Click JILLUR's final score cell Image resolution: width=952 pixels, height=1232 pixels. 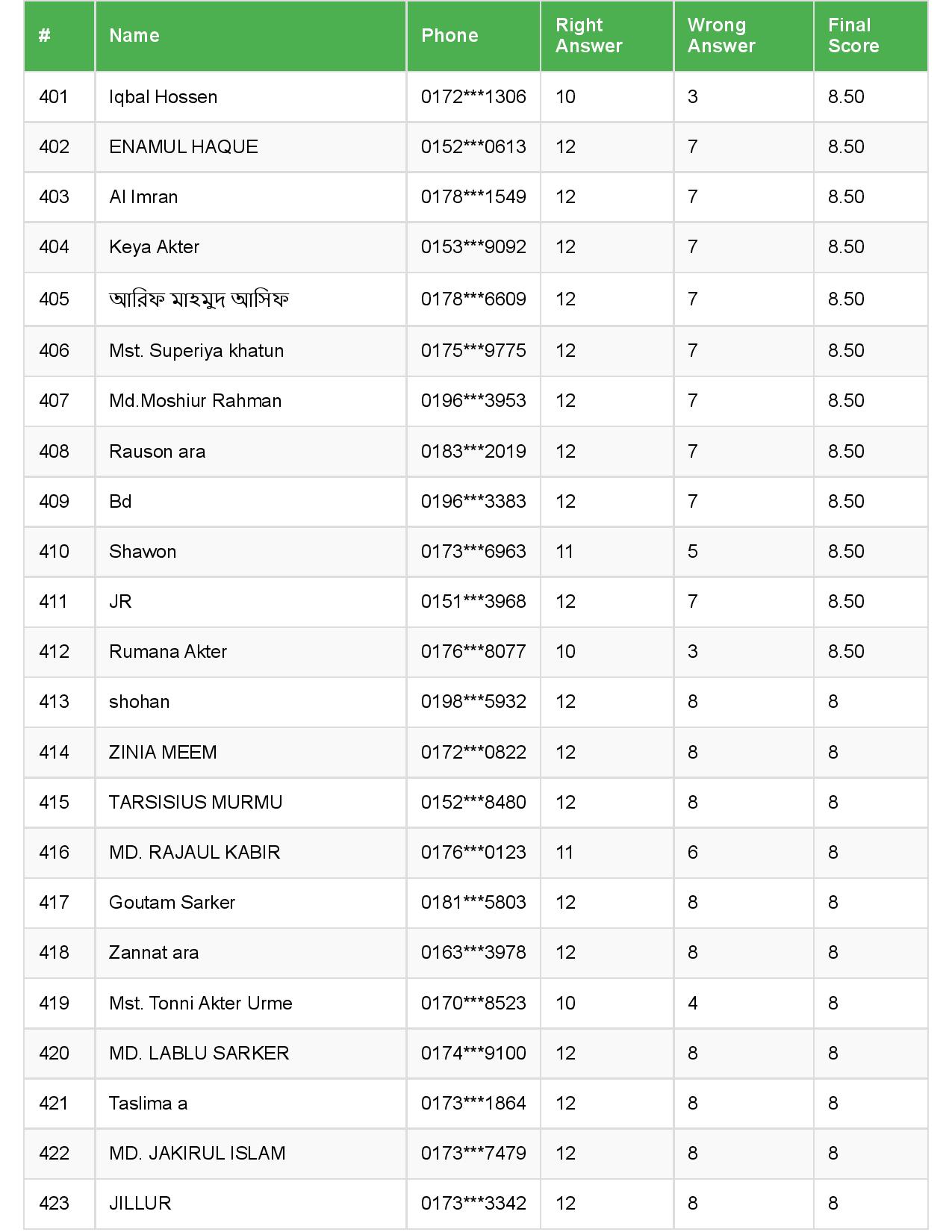[833, 1204]
